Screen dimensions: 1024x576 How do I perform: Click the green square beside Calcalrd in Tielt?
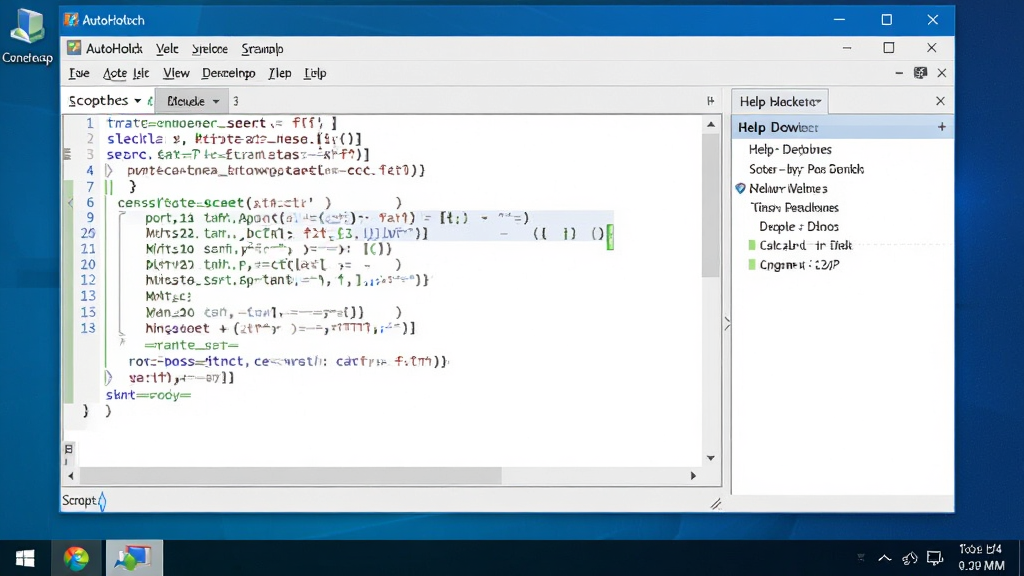752,246
